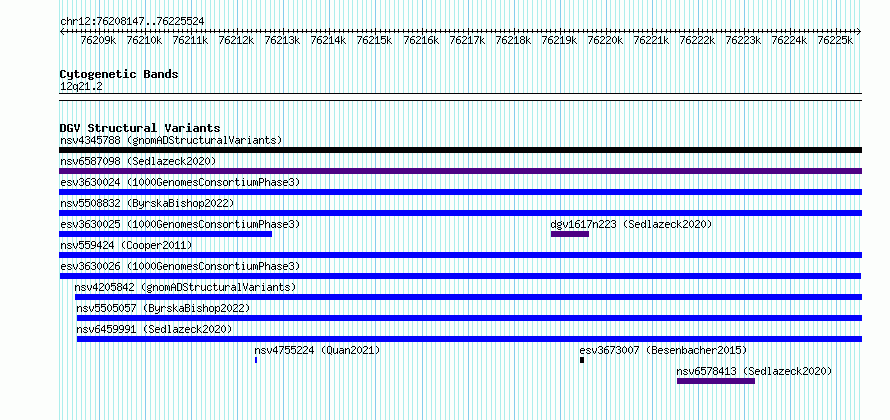The height and width of the screenshot is (420, 890).
Task: Open the dgv1617n223 (Sedlazeck2020) label
Action: (x=631, y=224)
